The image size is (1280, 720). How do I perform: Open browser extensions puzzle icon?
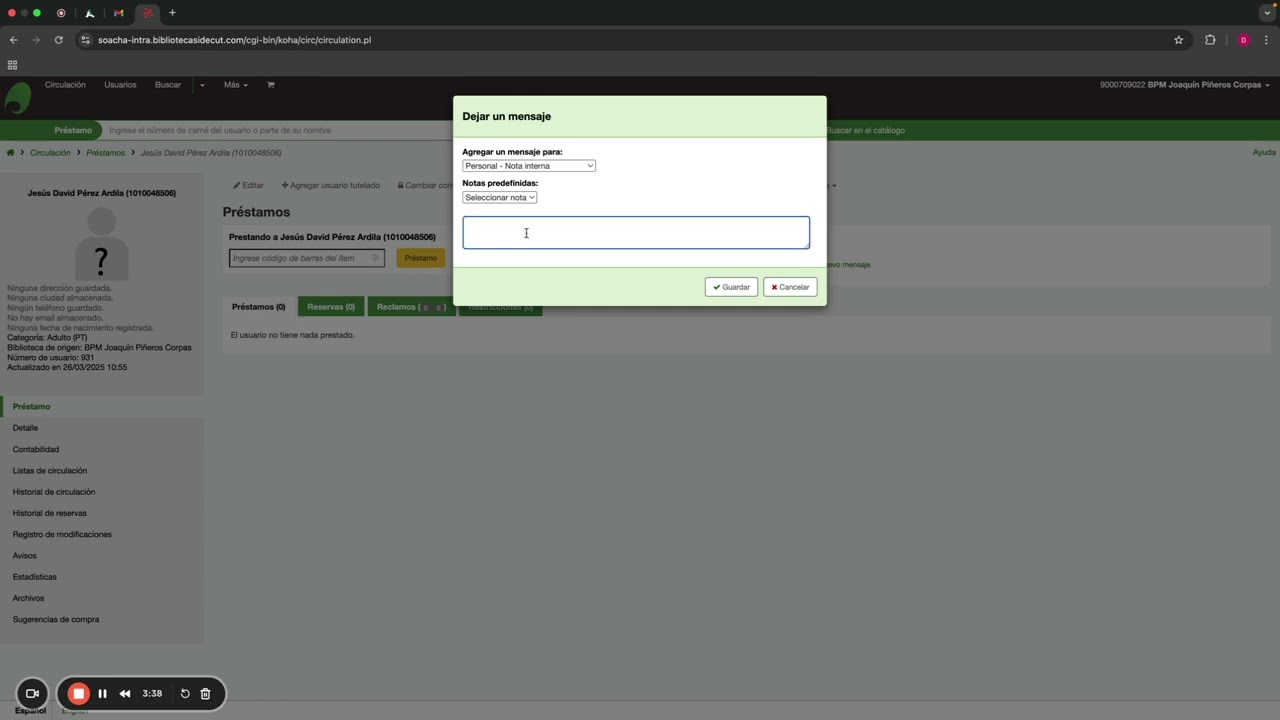1210,40
